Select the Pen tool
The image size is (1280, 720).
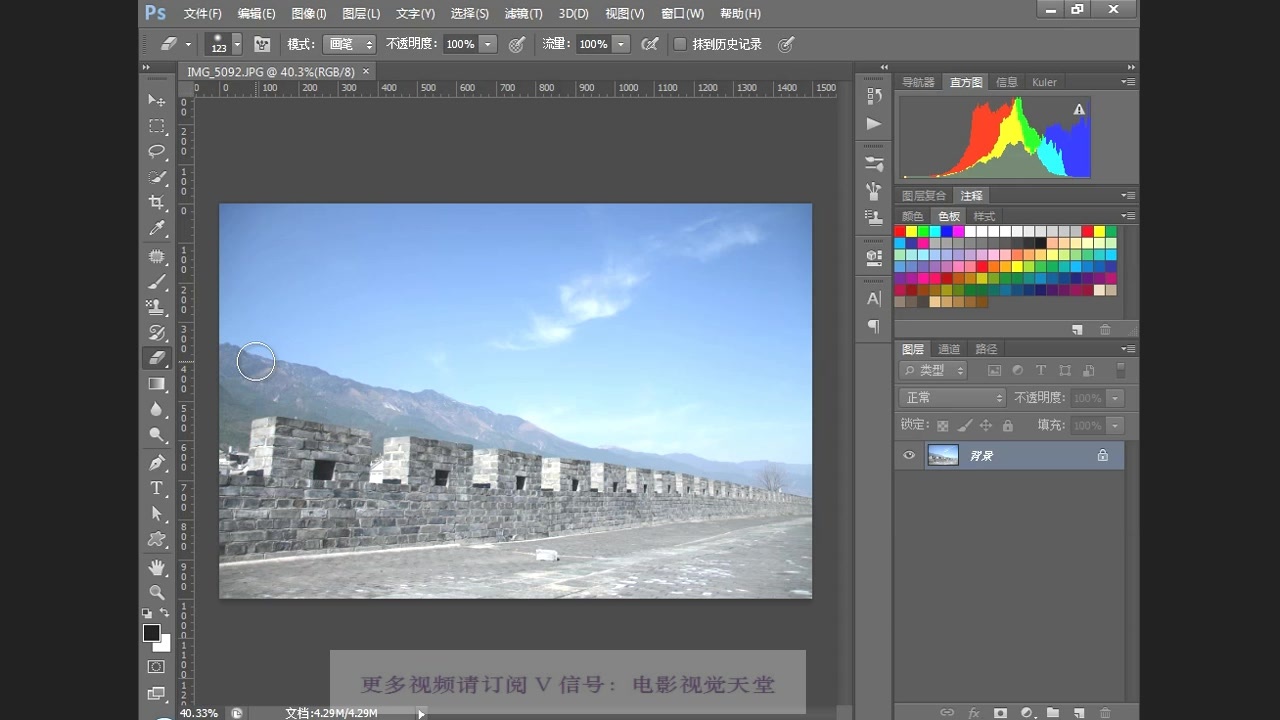[157, 463]
